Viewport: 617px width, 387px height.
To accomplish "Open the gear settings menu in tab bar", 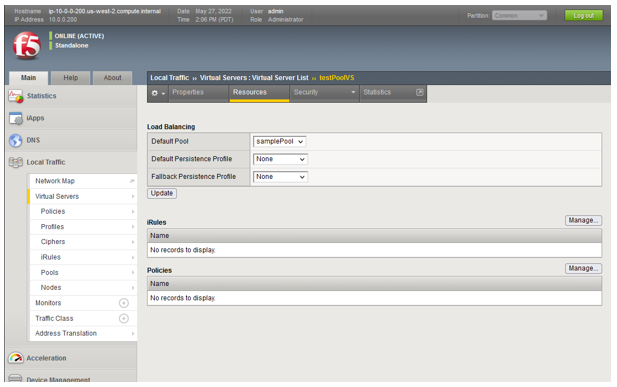I will click(x=158, y=93).
